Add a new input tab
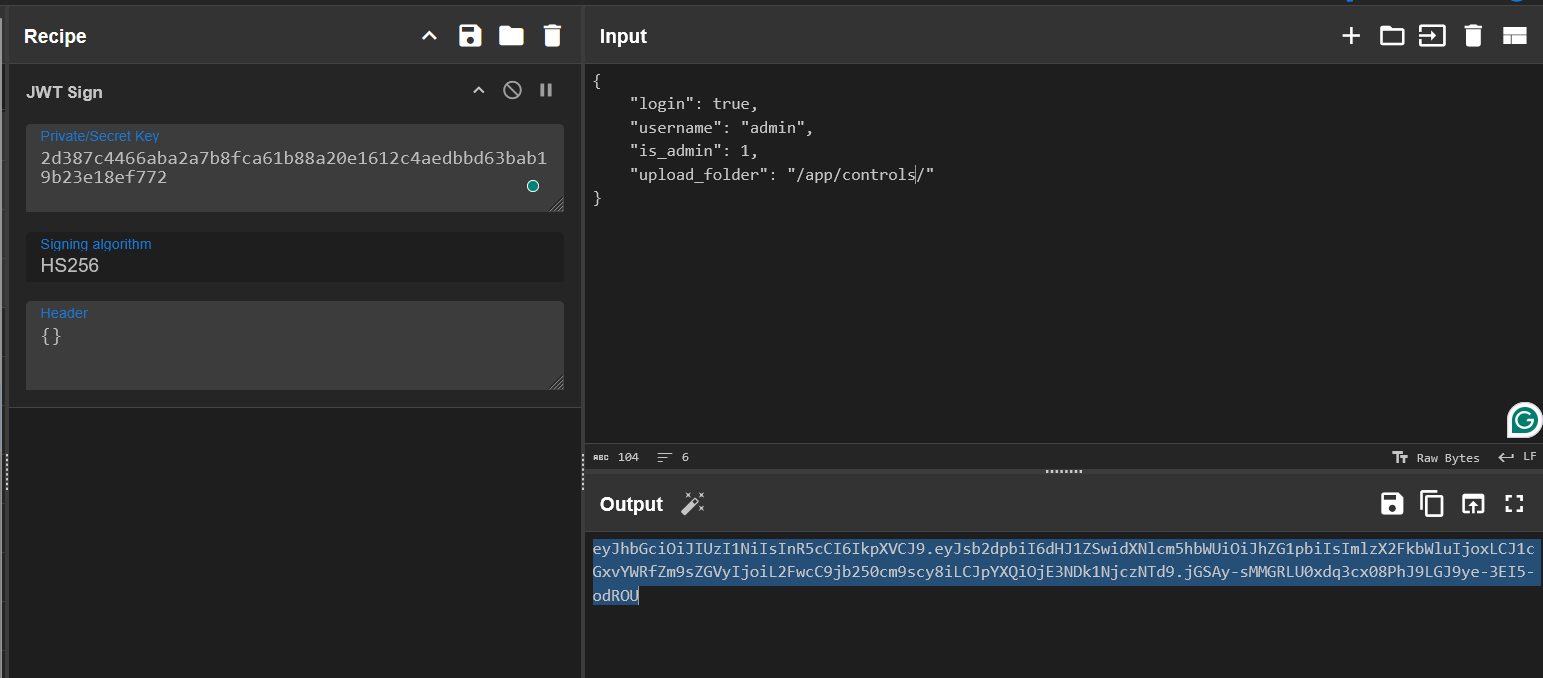 (x=1351, y=36)
